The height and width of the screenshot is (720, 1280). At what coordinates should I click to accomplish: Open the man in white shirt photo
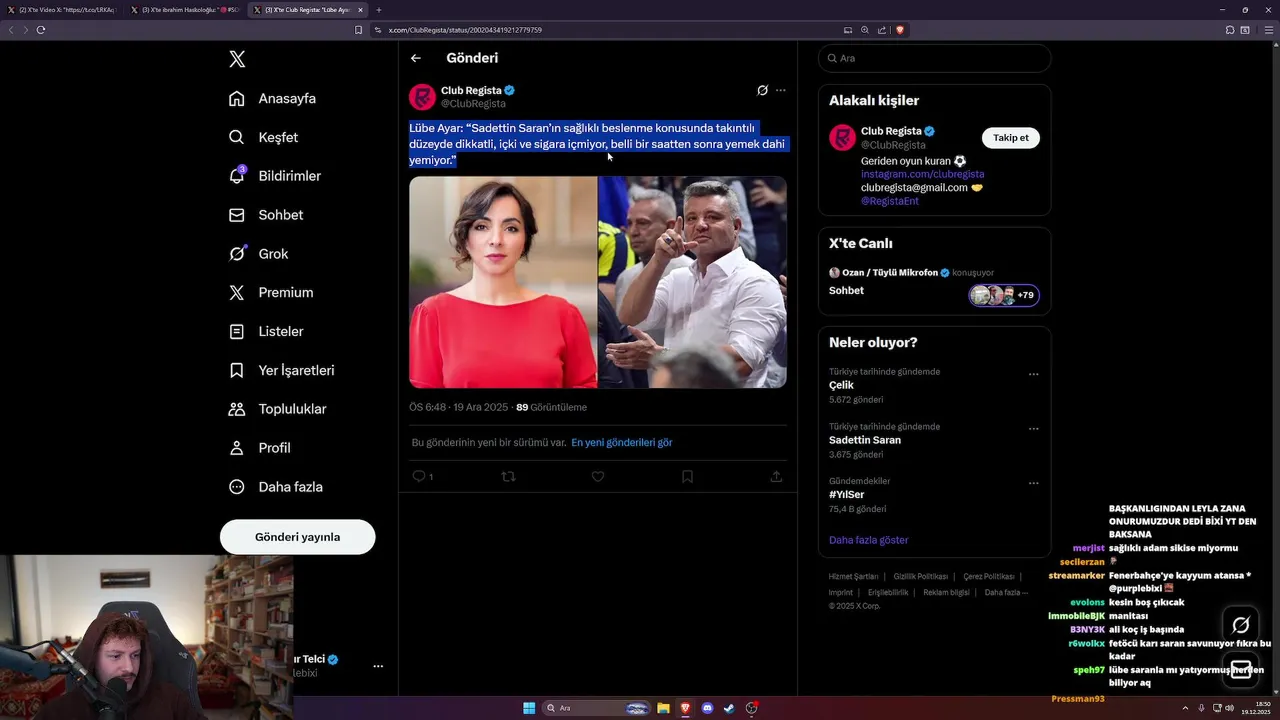[692, 282]
